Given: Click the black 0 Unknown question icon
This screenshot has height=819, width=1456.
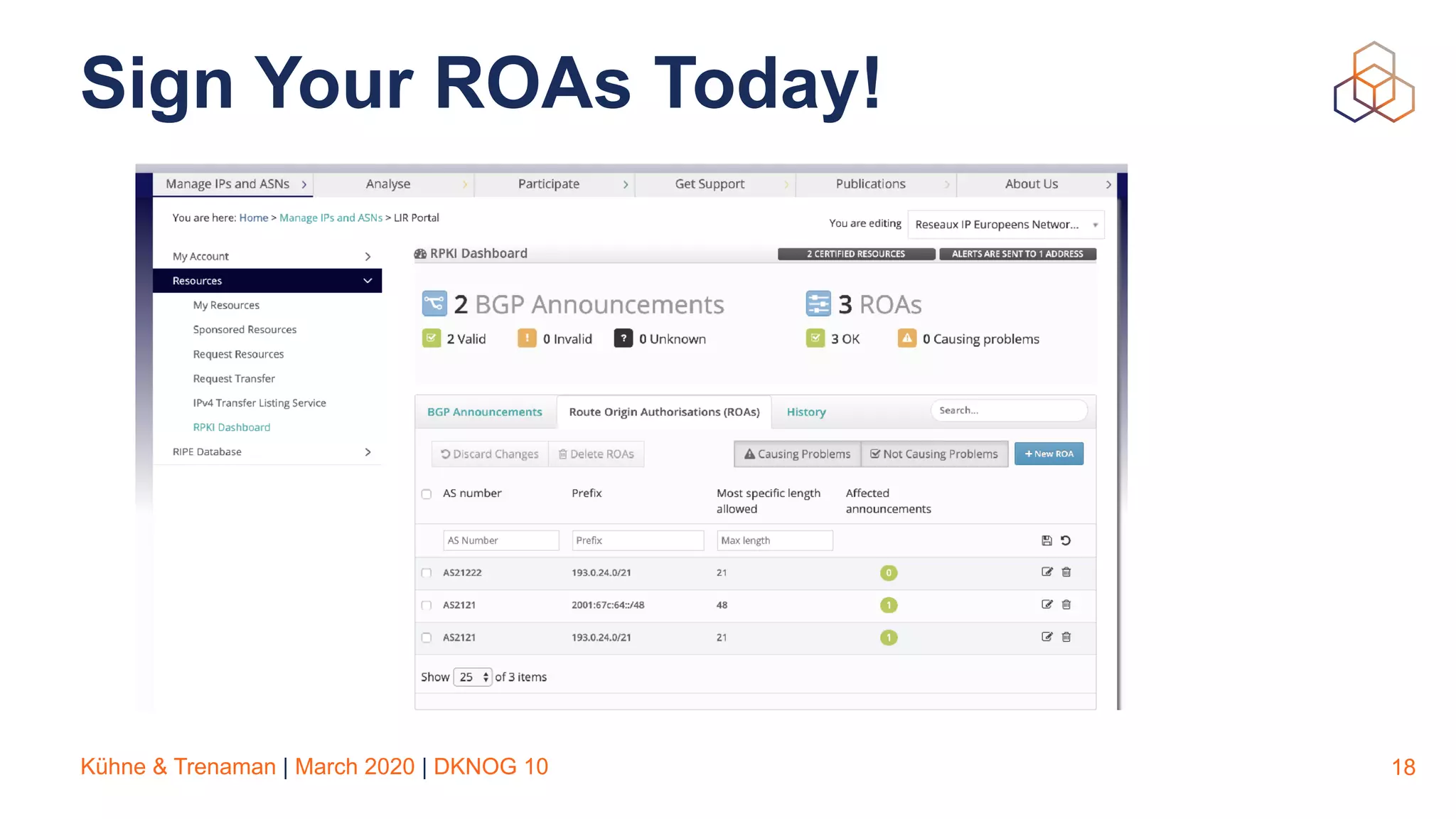Looking at the screenshot, I should point(623,338).
